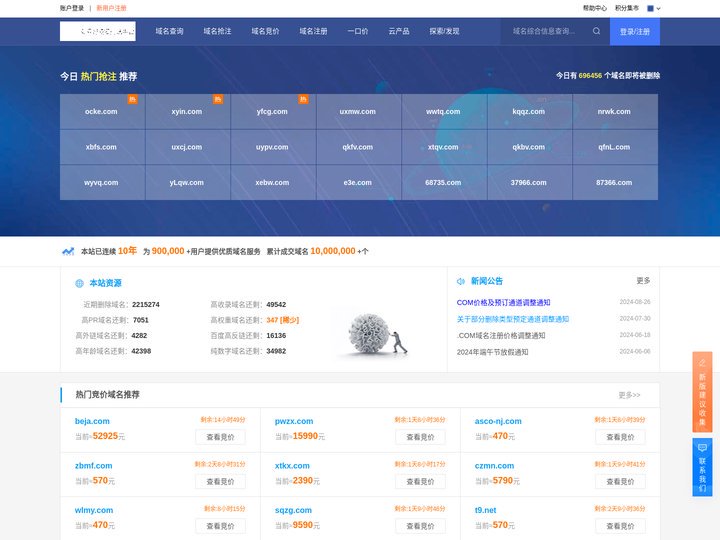
Task: Click 查看竞价 for zbmf.com
Action: [220, 482]
